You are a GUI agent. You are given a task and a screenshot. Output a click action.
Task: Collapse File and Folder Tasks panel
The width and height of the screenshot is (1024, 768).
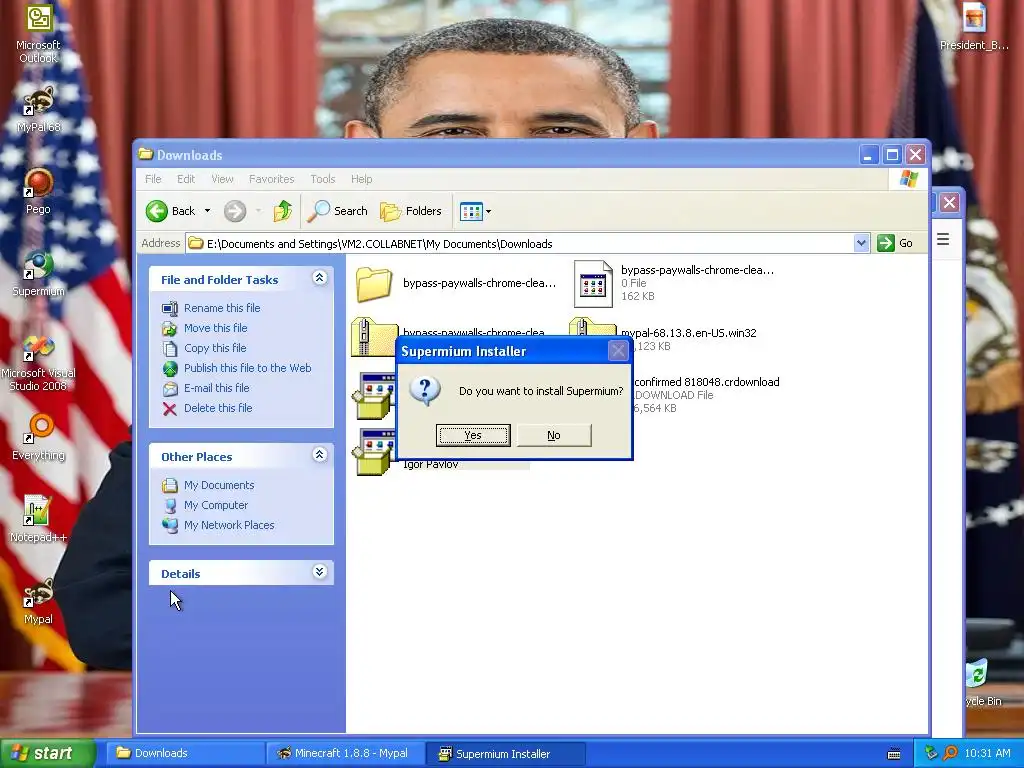(319, 278)
